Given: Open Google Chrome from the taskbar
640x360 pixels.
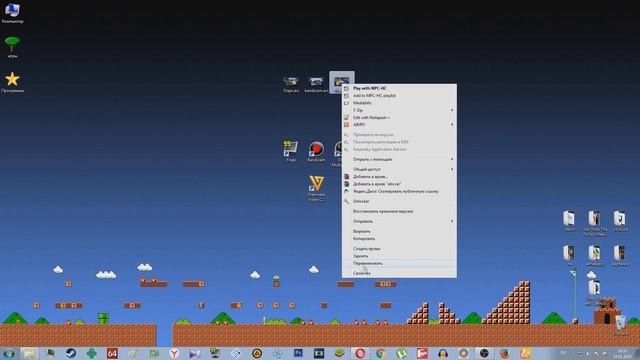Looking at the screenshot, I should tap(381, 353).
